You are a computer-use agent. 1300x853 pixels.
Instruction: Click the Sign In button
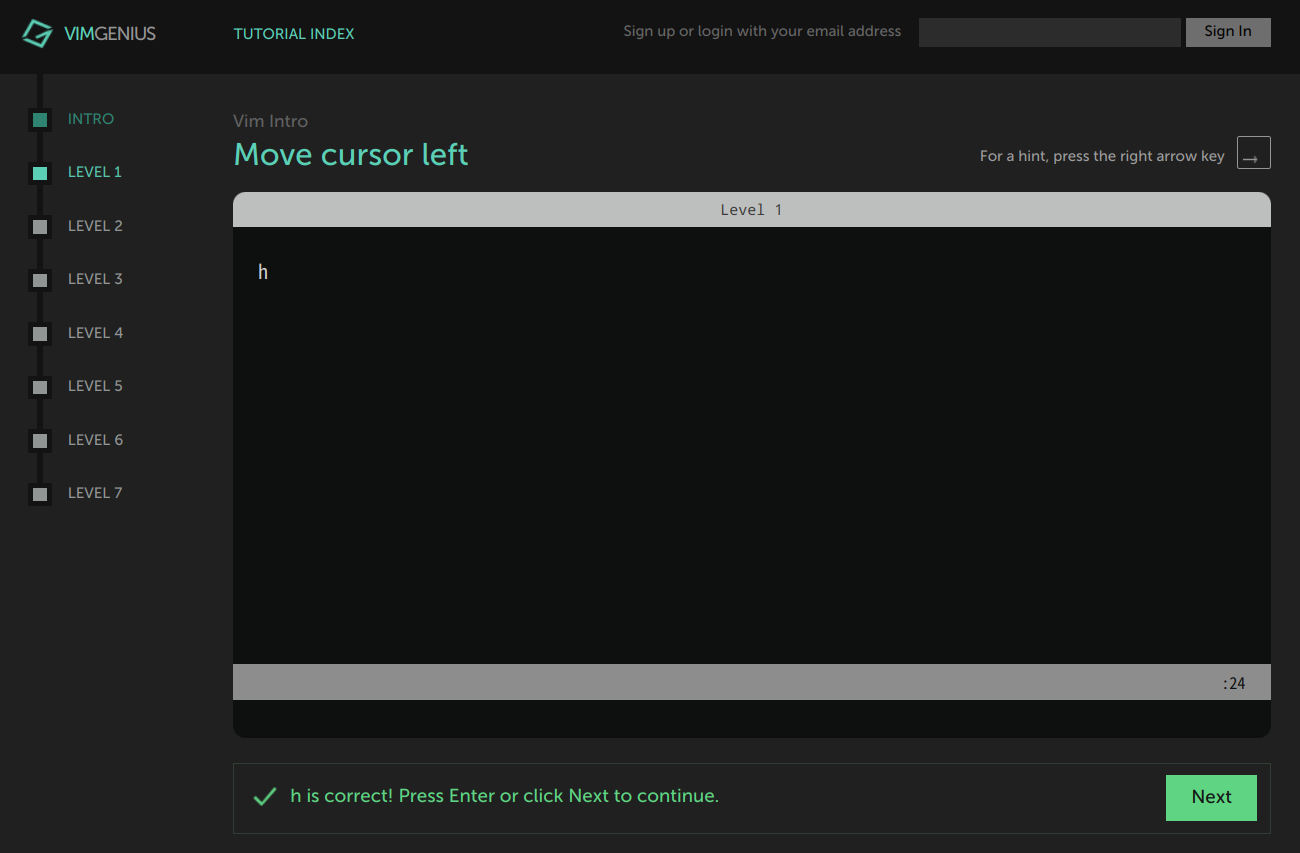coord(1228,31)
